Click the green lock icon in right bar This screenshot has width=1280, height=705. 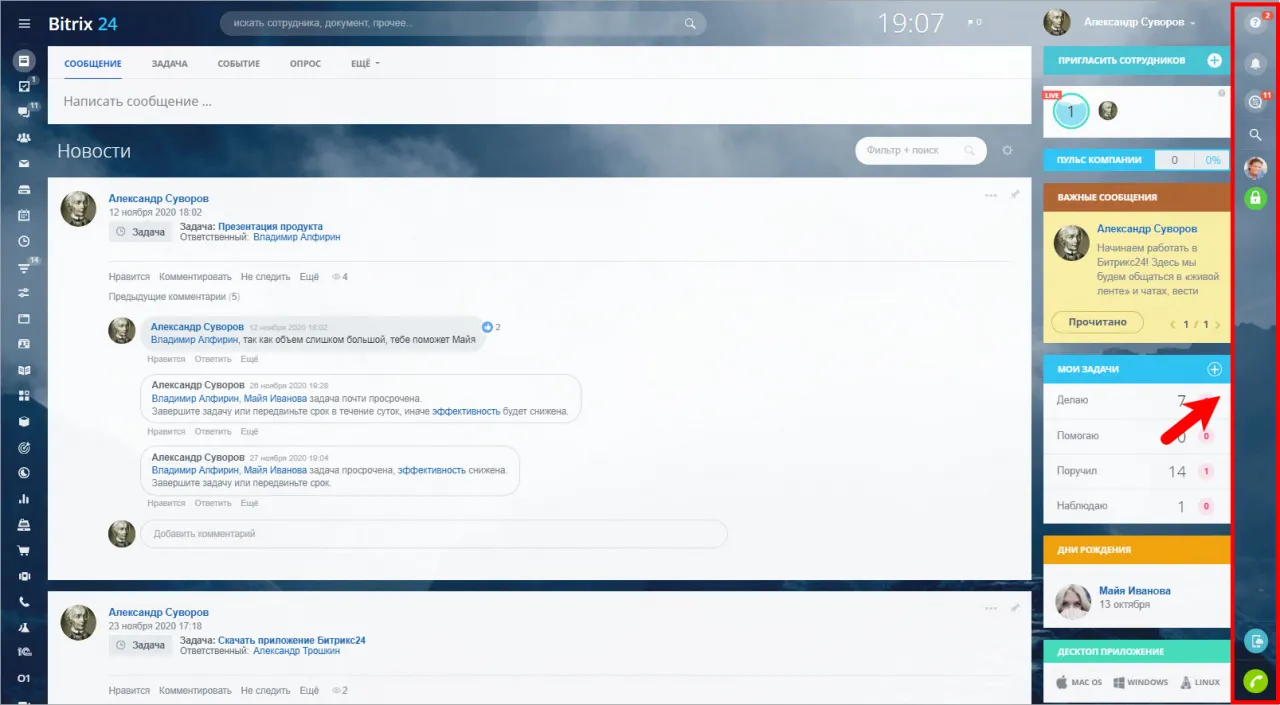(x=1255, y=198)
